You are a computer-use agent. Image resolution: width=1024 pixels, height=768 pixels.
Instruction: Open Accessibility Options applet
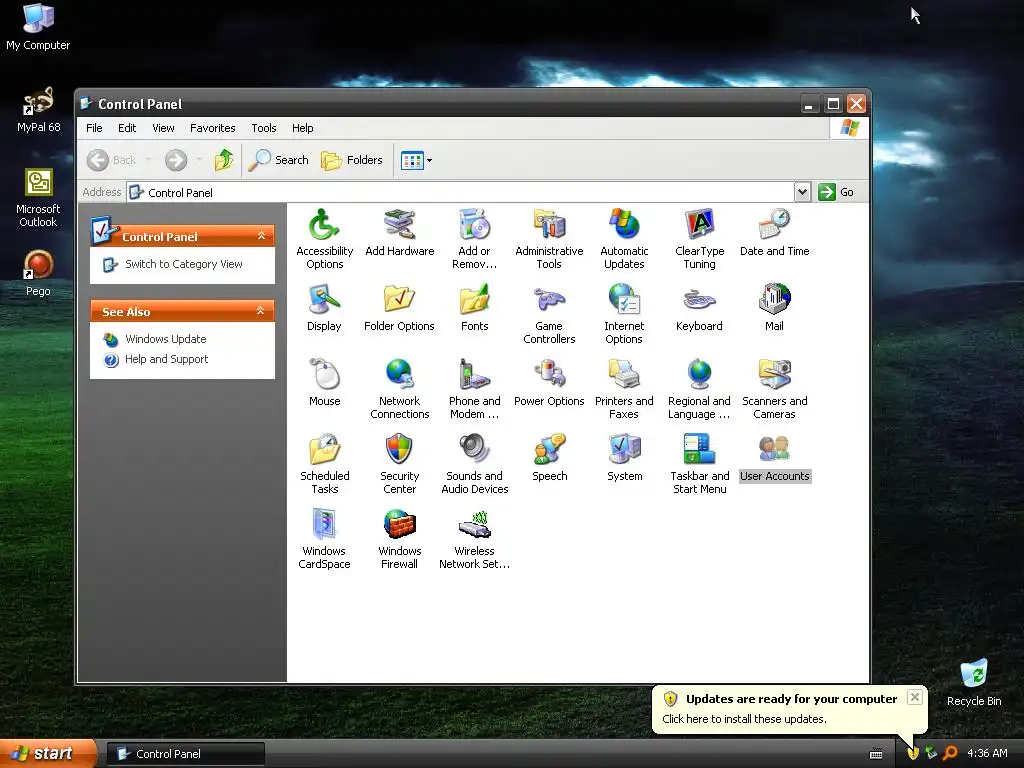pyautogui.click(x=324, y=238)
